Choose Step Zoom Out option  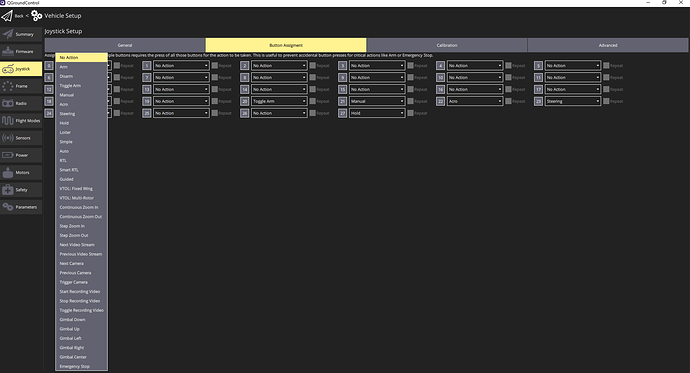coord(81,235)
